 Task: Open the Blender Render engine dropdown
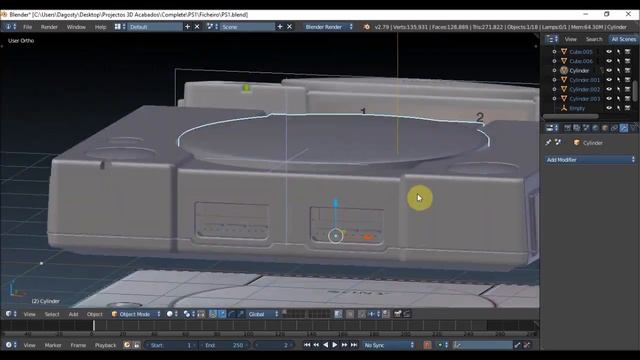click(x=329, y=27)
